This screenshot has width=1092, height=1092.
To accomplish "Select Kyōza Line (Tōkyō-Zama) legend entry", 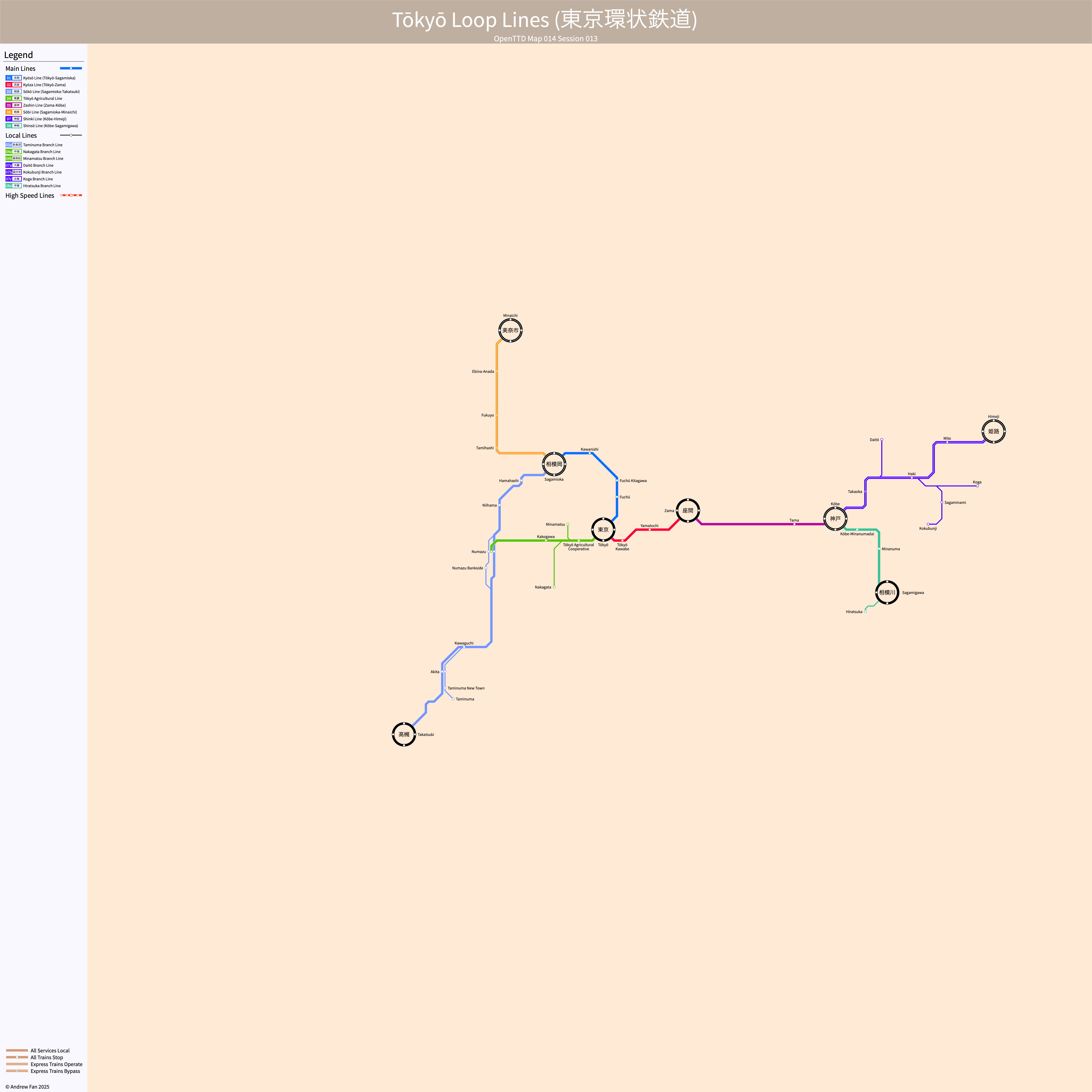I will 44,85.
